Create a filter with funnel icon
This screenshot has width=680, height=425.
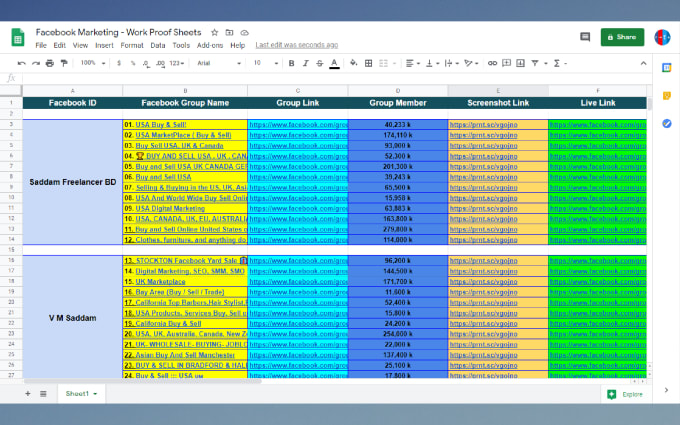click(535, 63)
